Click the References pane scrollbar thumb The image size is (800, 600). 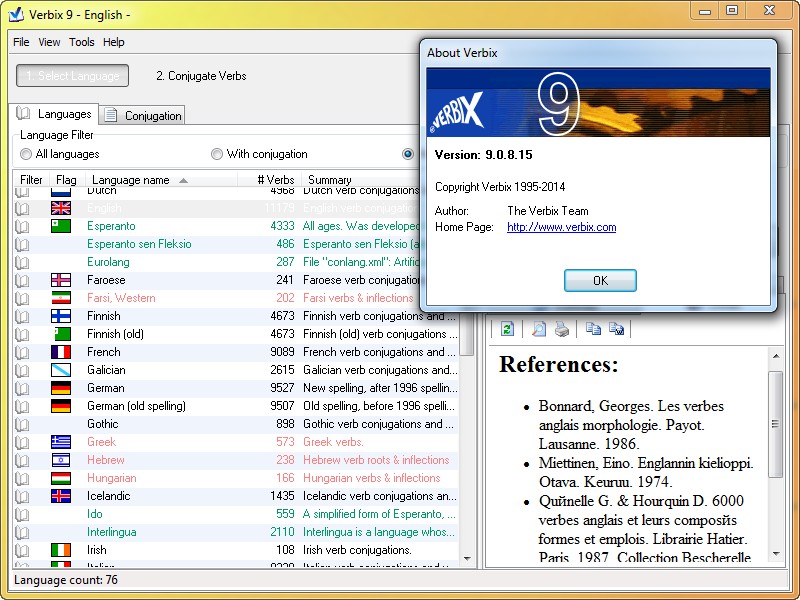776,423
